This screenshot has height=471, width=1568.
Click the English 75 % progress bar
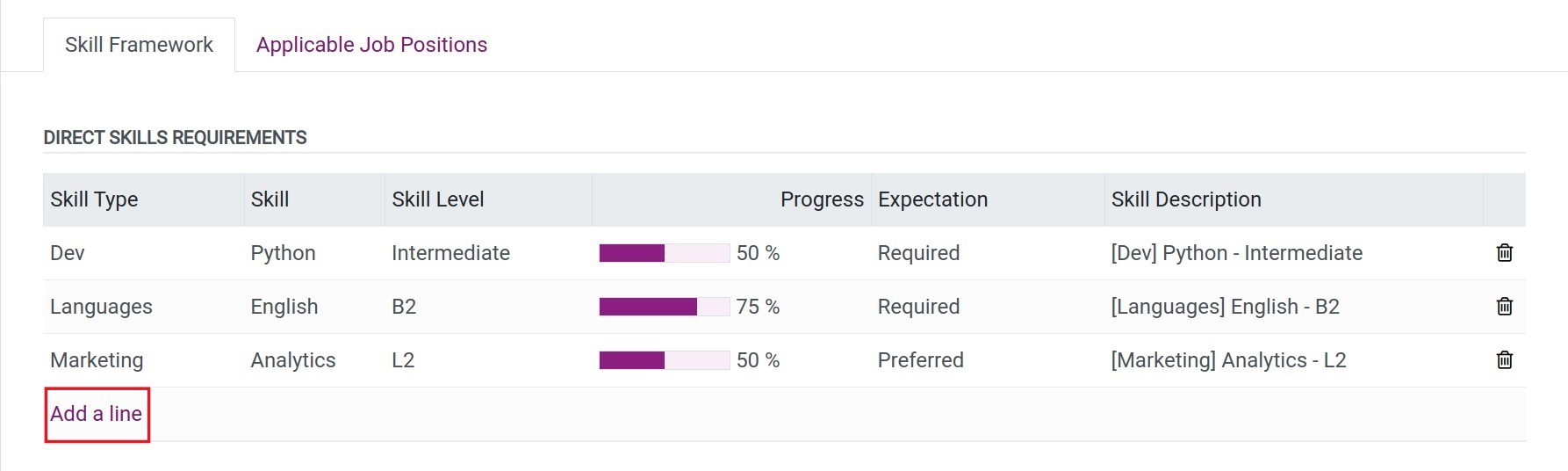[664, 307]
